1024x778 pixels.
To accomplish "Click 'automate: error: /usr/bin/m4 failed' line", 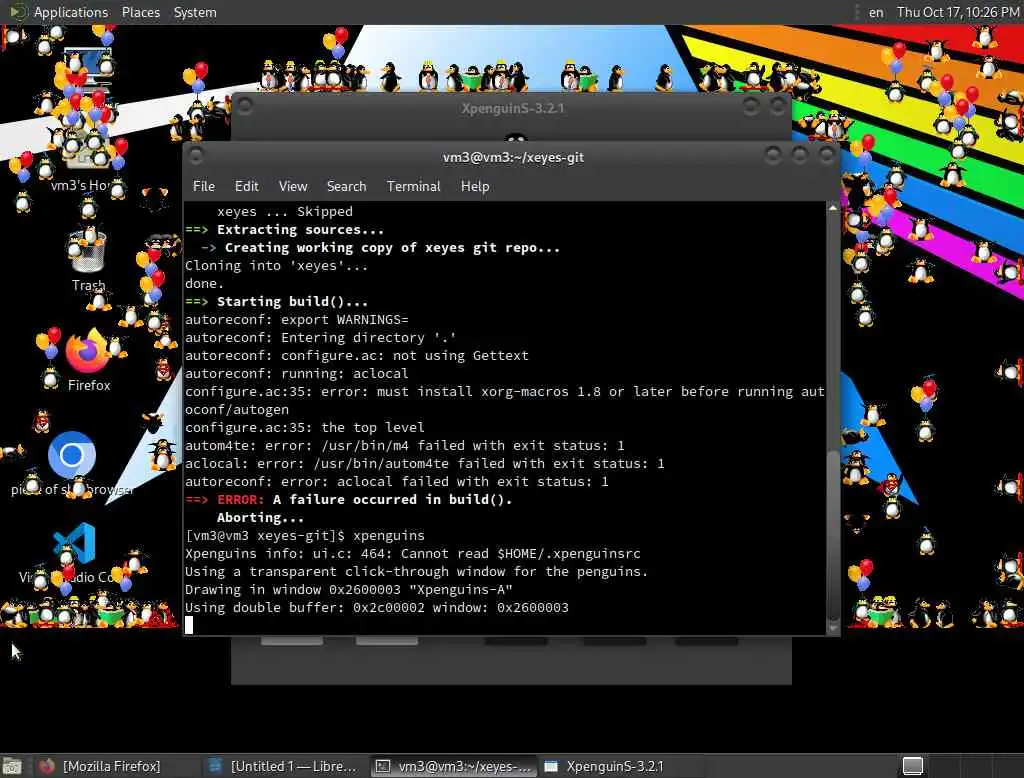I will tap(404, 446).
